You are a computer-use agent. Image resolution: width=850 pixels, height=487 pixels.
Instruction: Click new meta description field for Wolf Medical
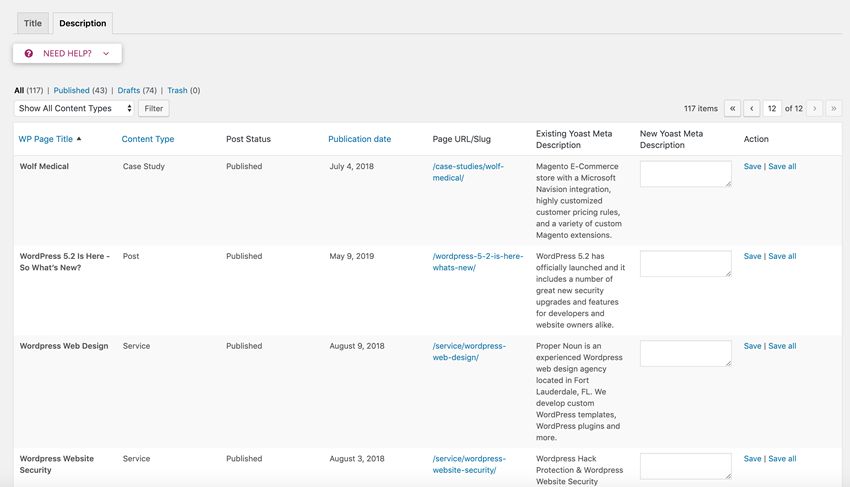pyautogui.click(x=686, y=174)
